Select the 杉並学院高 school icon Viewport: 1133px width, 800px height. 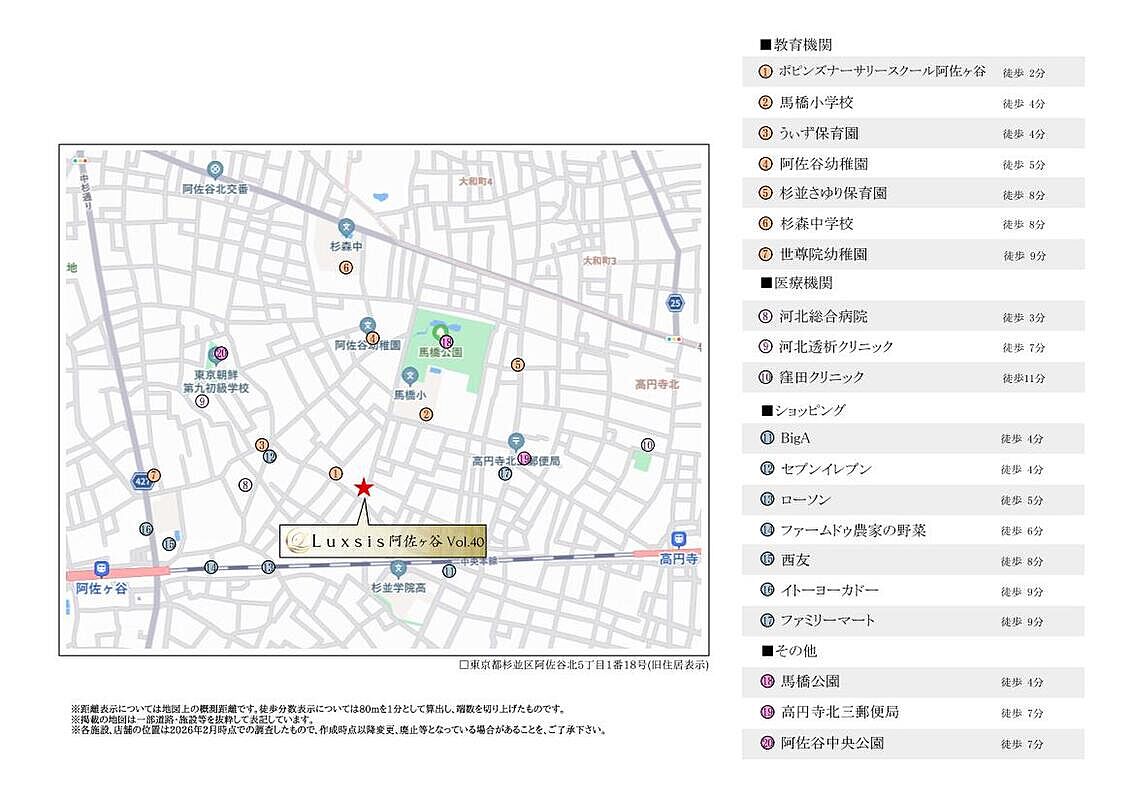click(x=398, y=568)
